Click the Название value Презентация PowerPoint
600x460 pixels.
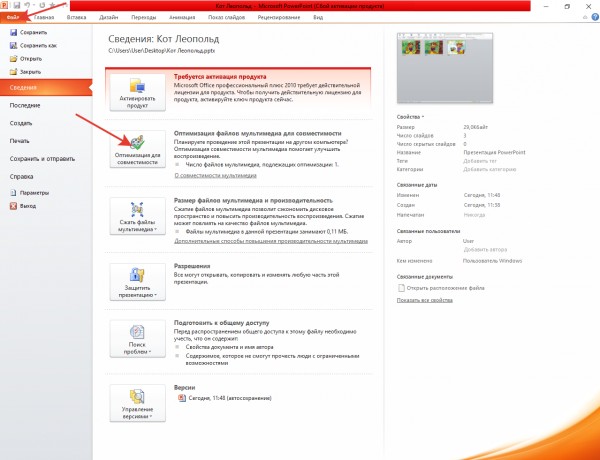tap(494, 152)
